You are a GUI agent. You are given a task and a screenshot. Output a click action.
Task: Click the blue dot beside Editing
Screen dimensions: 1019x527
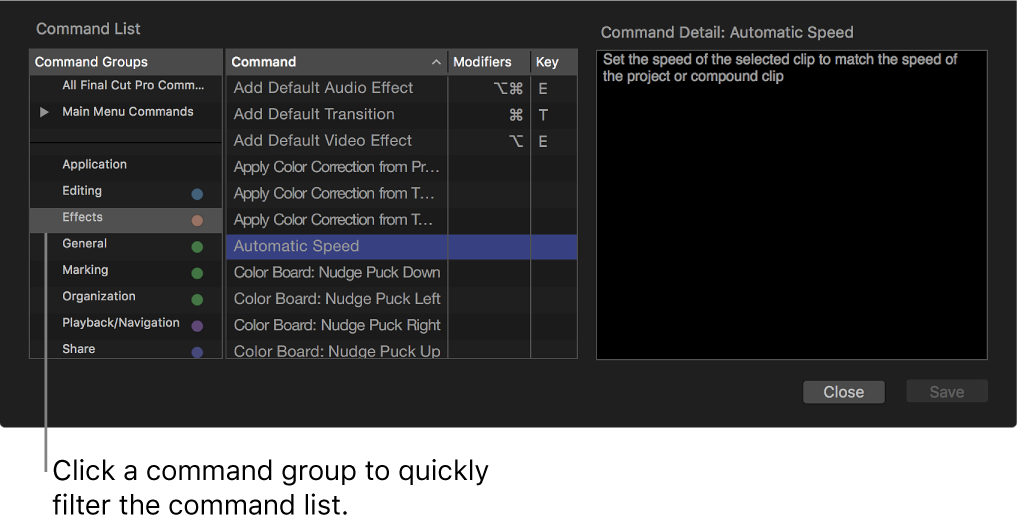(x=197, y=194)
